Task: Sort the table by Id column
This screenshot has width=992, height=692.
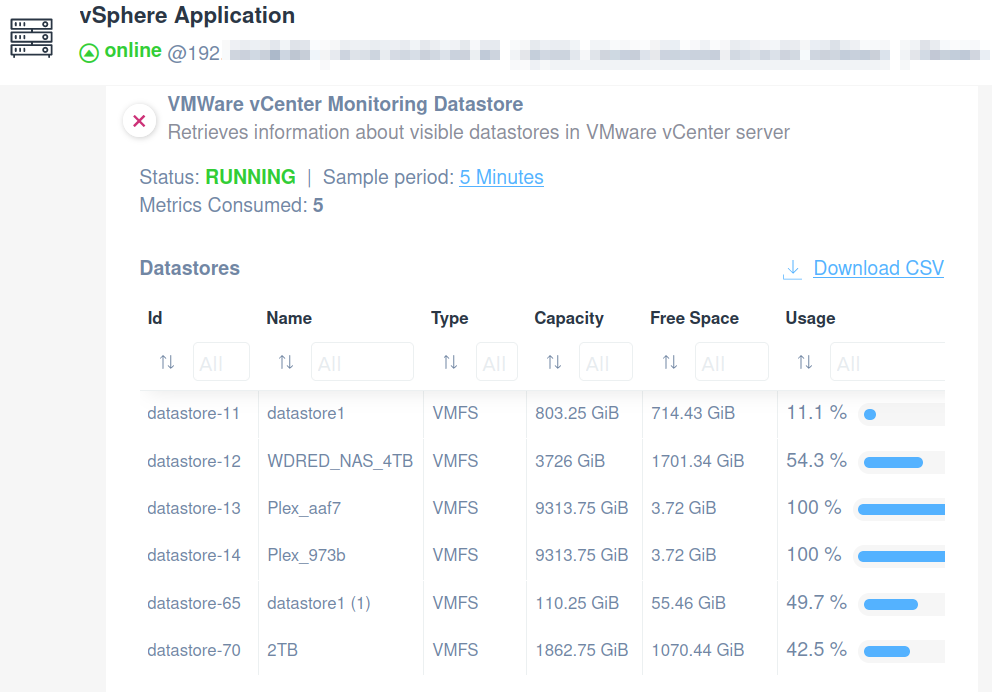Action: pyautogui.click(x=167, y=362)
